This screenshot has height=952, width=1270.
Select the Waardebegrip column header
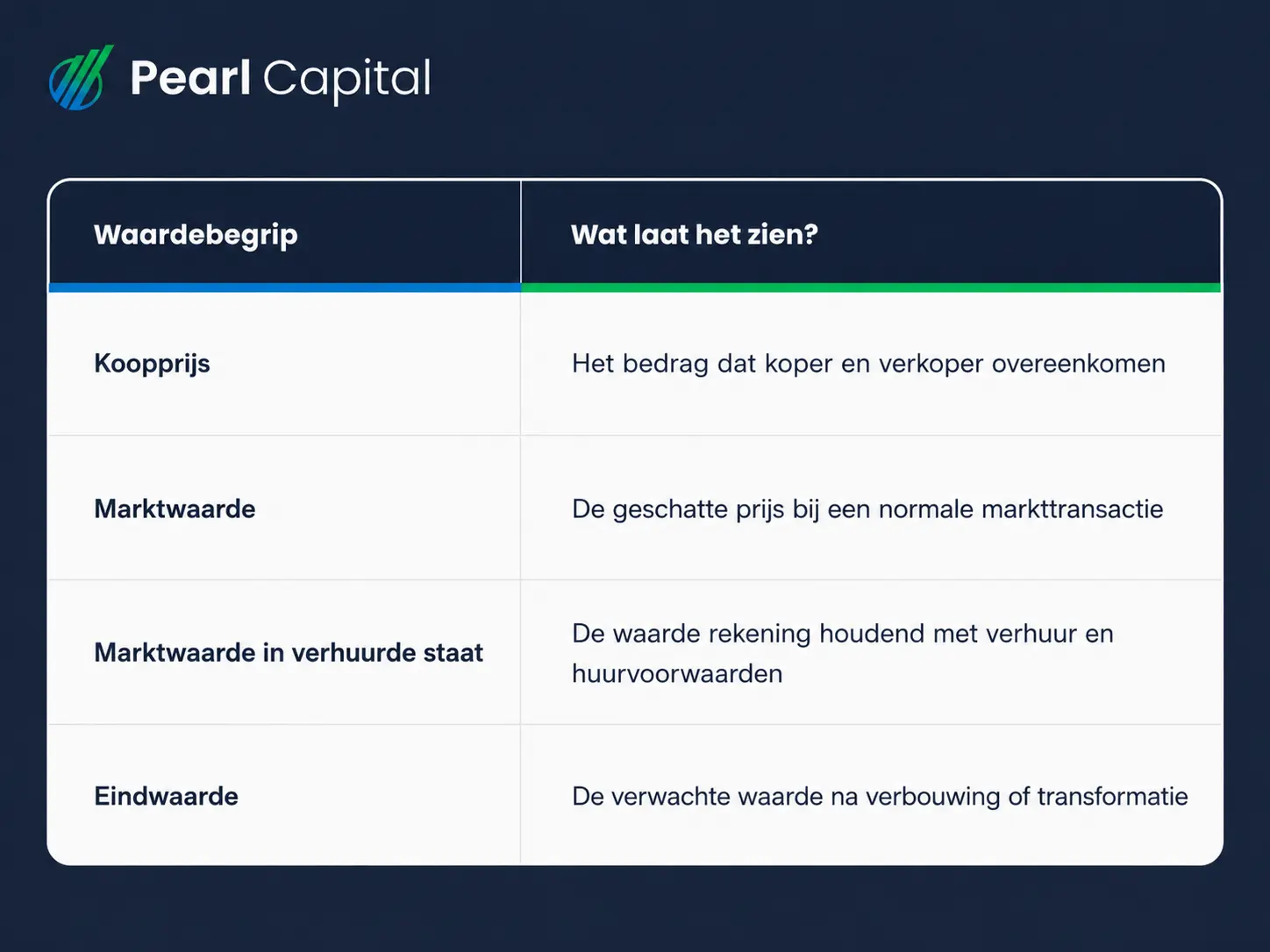click(196, 234)
